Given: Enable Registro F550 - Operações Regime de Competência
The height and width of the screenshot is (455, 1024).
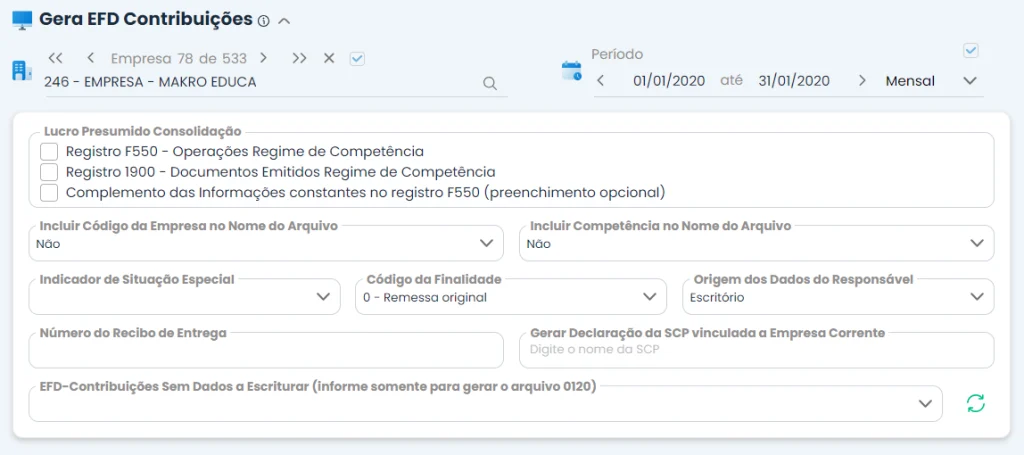Looking at the screenshot, I should point(49,151).
